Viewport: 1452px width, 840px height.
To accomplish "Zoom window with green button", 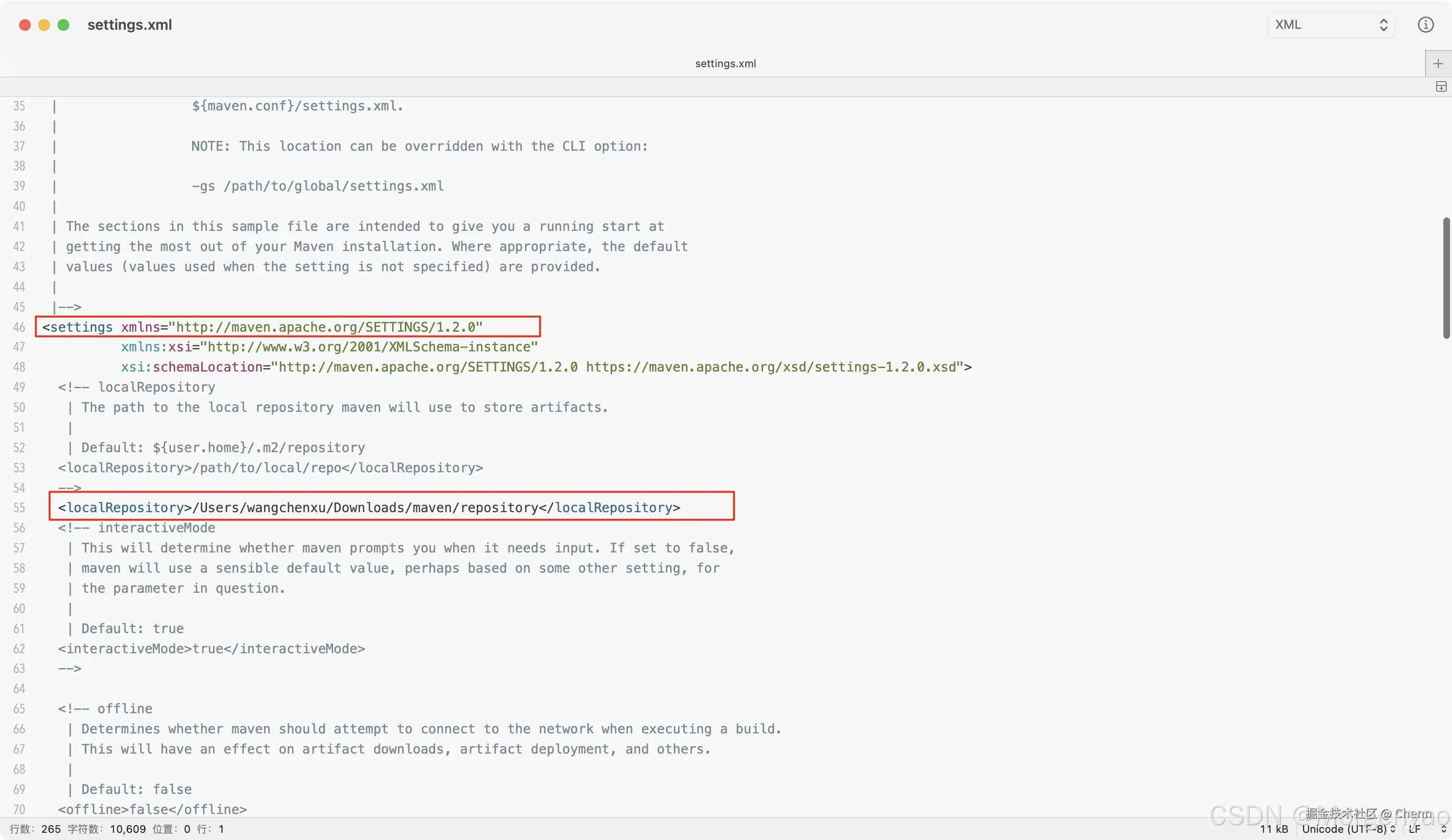I will [x=63, y=25].
